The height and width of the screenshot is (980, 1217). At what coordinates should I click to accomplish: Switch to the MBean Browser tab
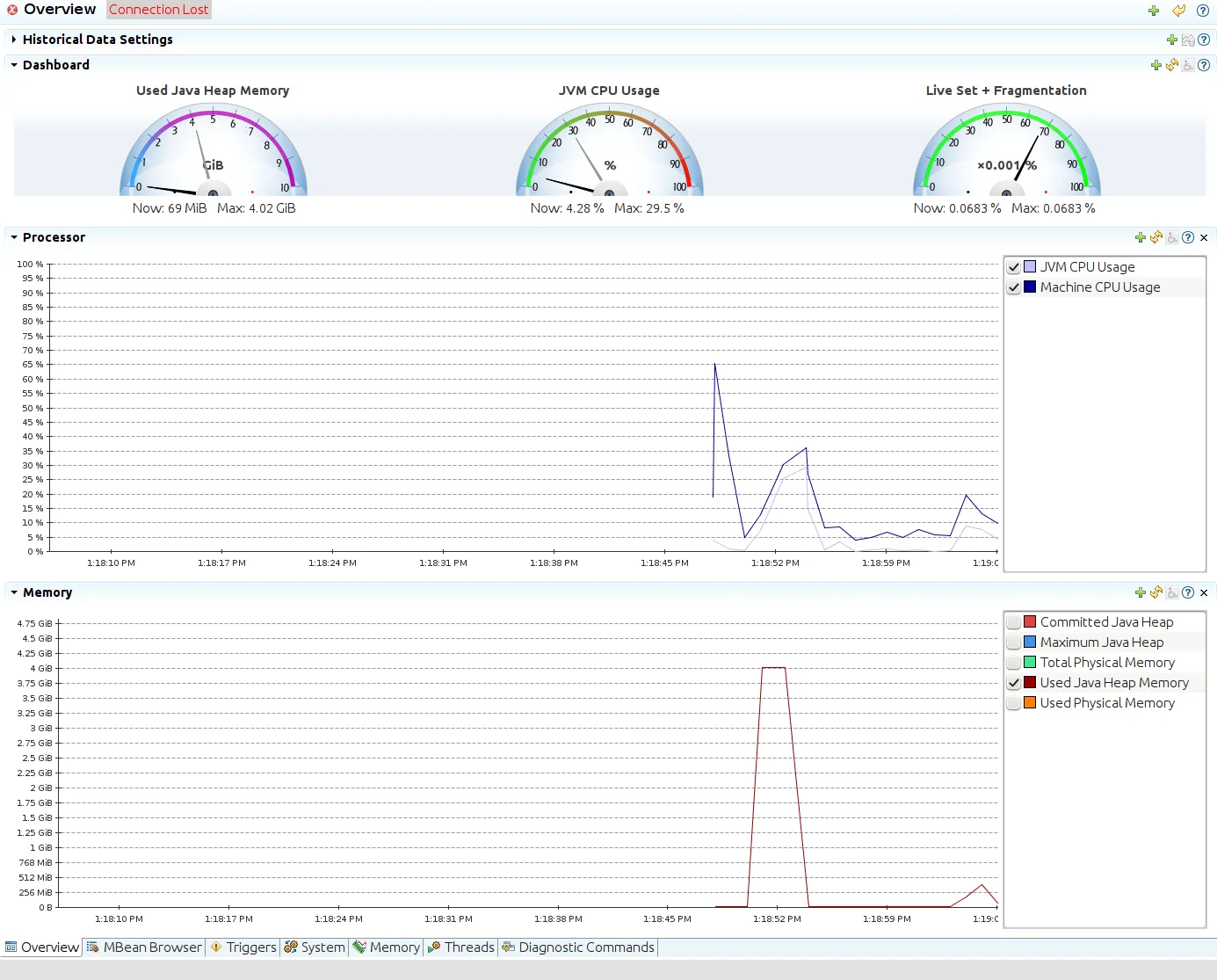tap(144, 947)
